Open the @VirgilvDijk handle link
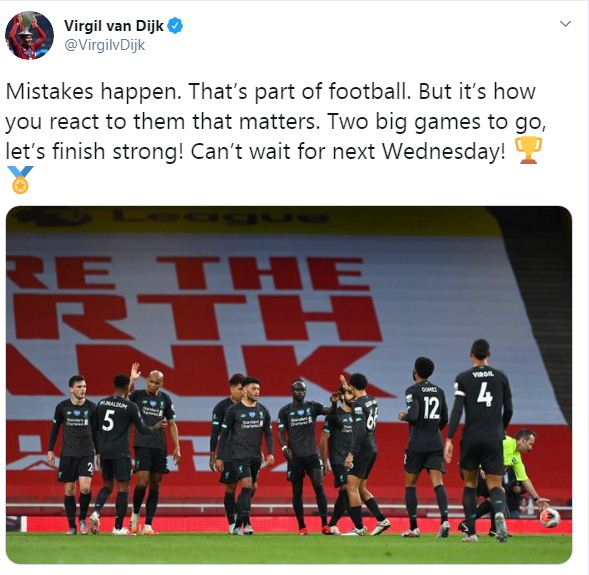The width and height of the screenshot is (589, 575). (104, 45)
